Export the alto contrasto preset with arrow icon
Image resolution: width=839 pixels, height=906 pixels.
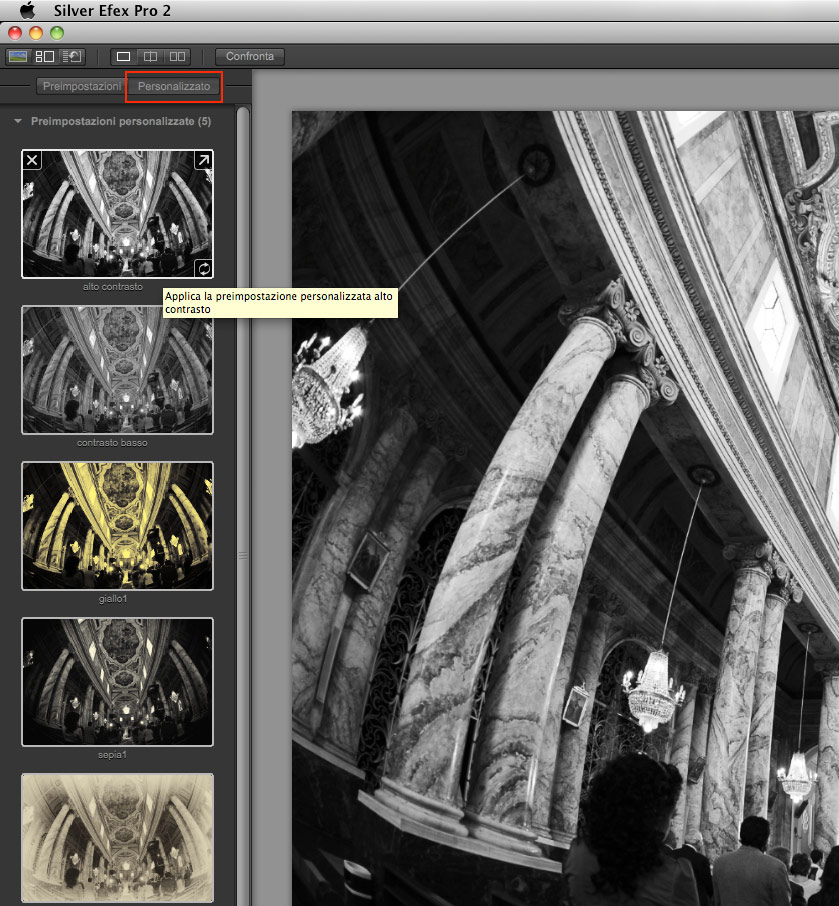point(203,160)
